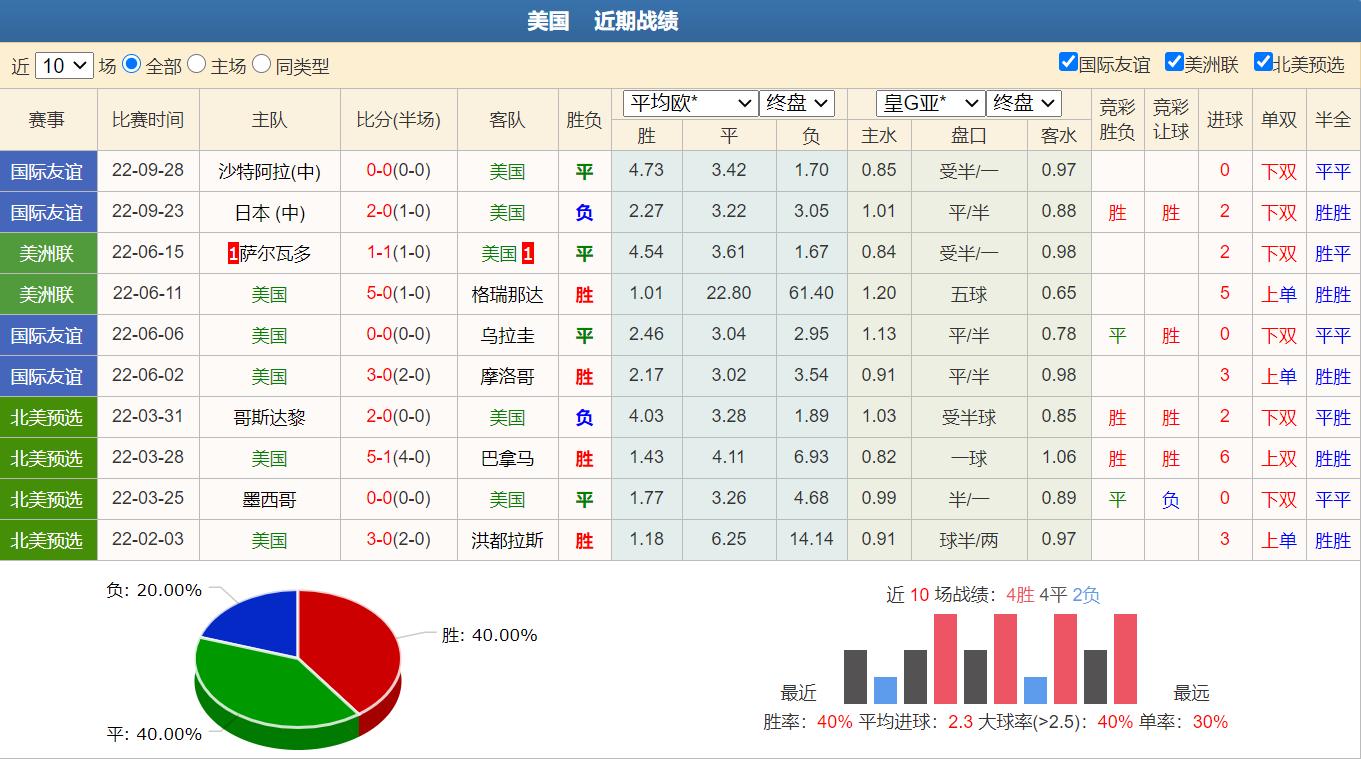Open the 5-0(1-0) score link against 格瑞那达

(x=398, y=293)
